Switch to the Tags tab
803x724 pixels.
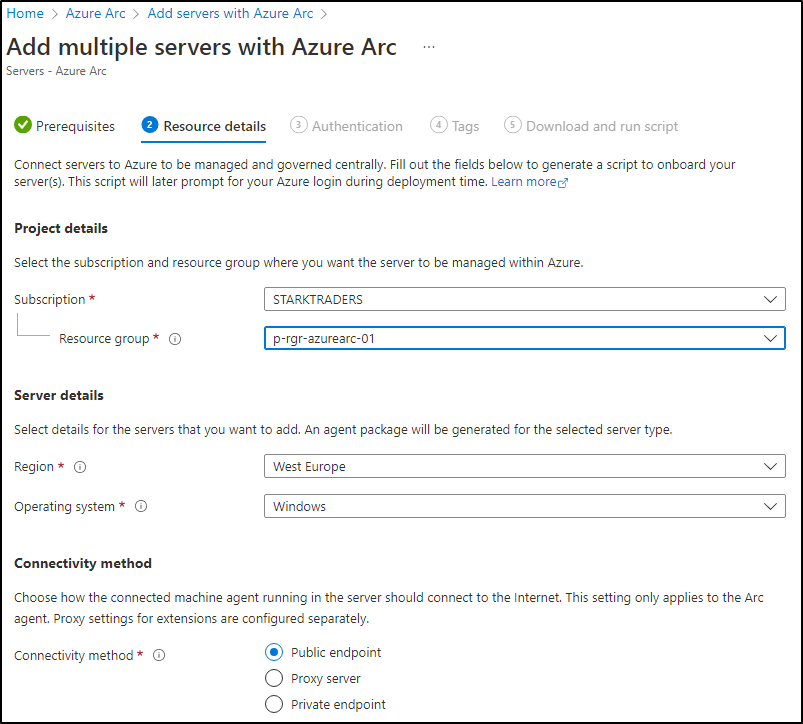(x=455, y=126)
